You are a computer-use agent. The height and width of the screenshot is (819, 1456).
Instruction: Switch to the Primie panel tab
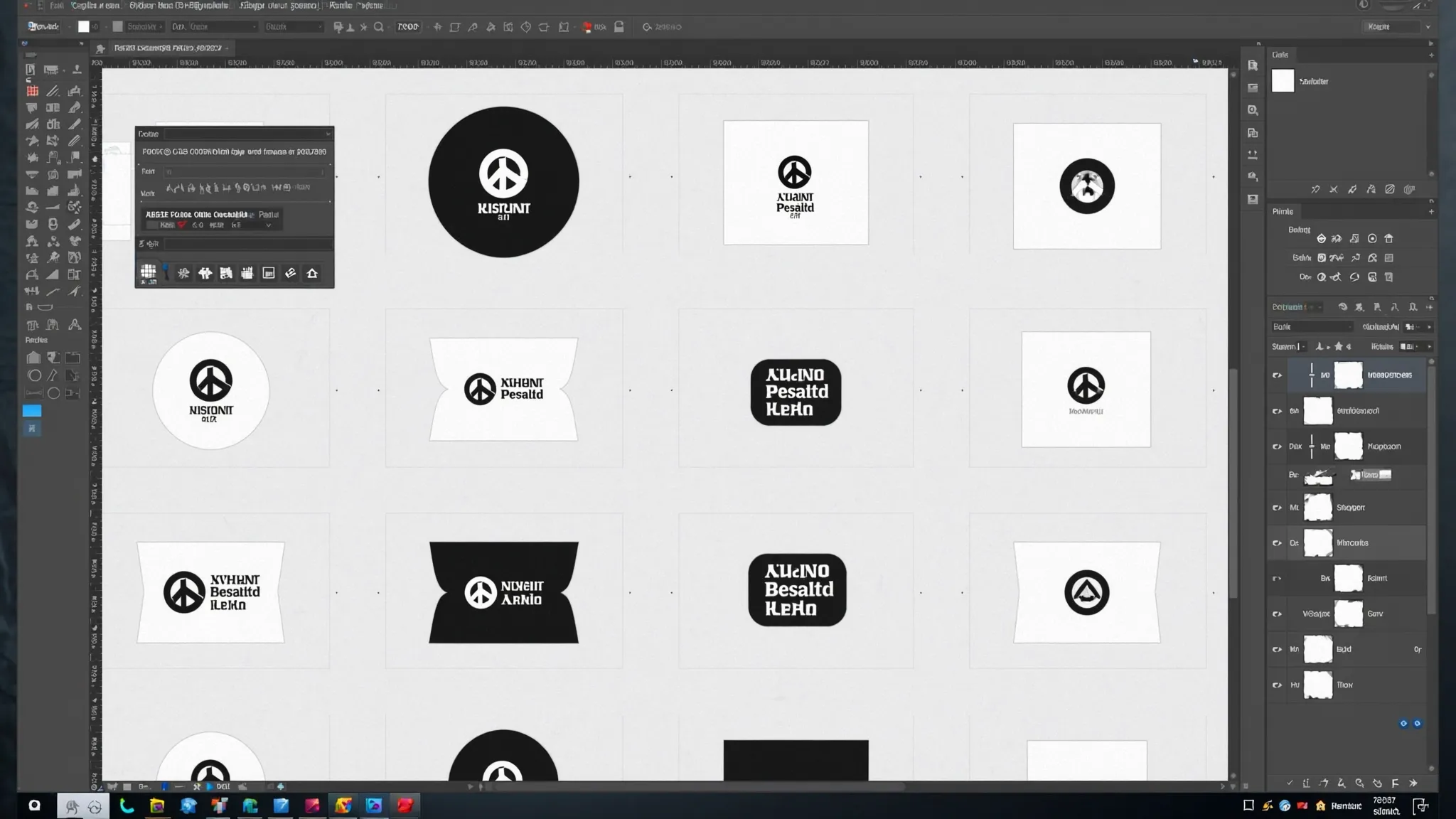[x=1283, y=211]
